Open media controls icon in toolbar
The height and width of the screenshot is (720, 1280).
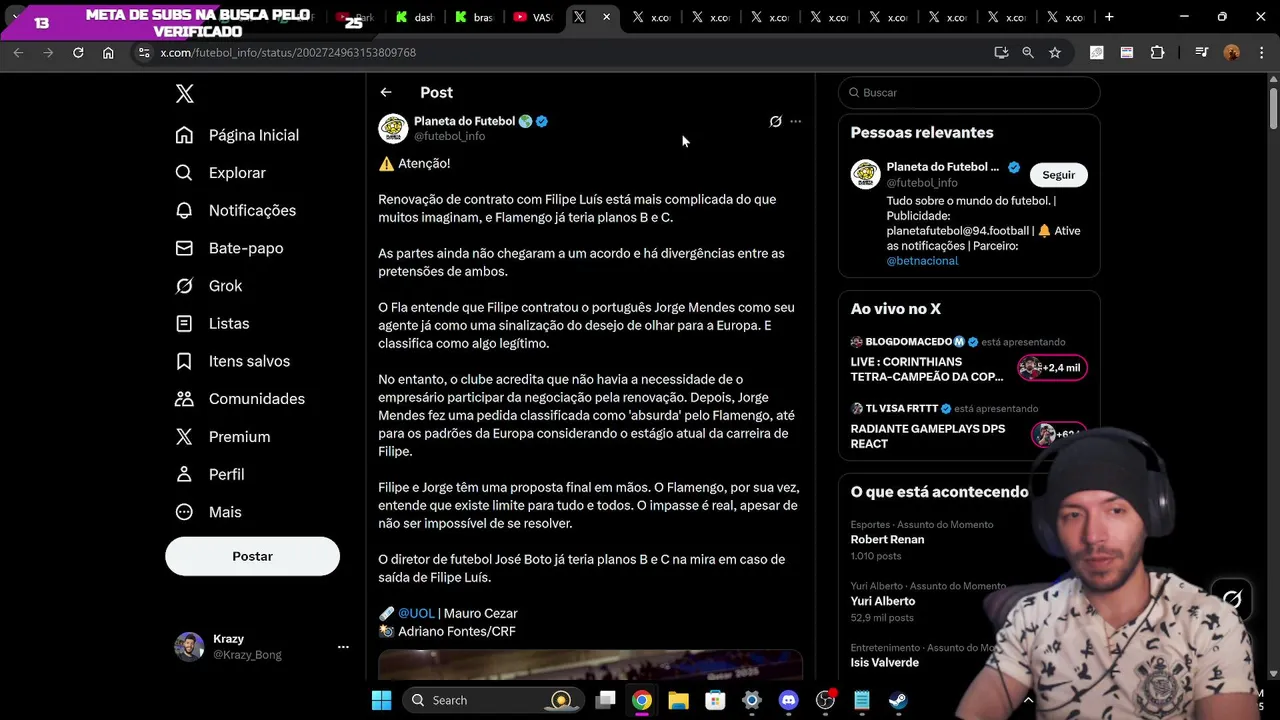click(x=1202, y=52)
